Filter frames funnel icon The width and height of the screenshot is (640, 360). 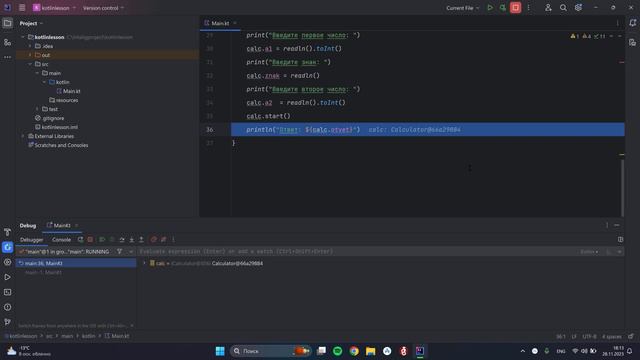click(x=120, y=251)
